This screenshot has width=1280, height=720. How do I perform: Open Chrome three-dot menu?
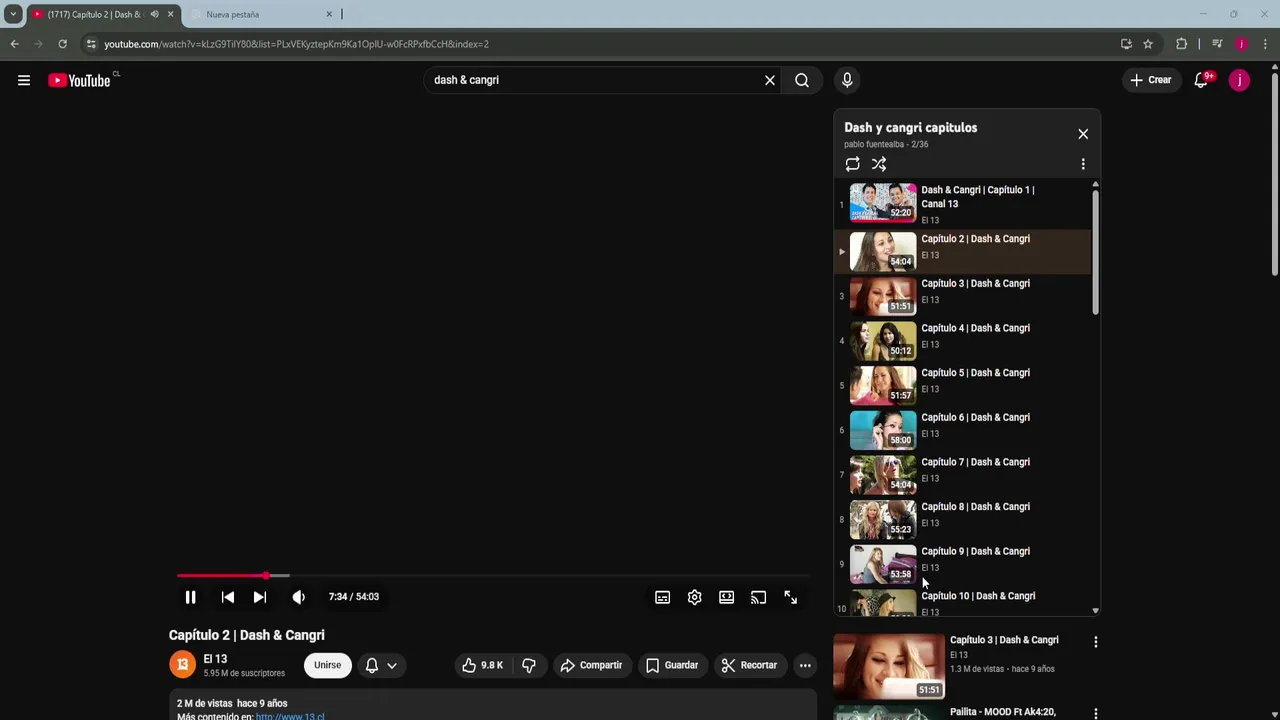coord(1265,44)
